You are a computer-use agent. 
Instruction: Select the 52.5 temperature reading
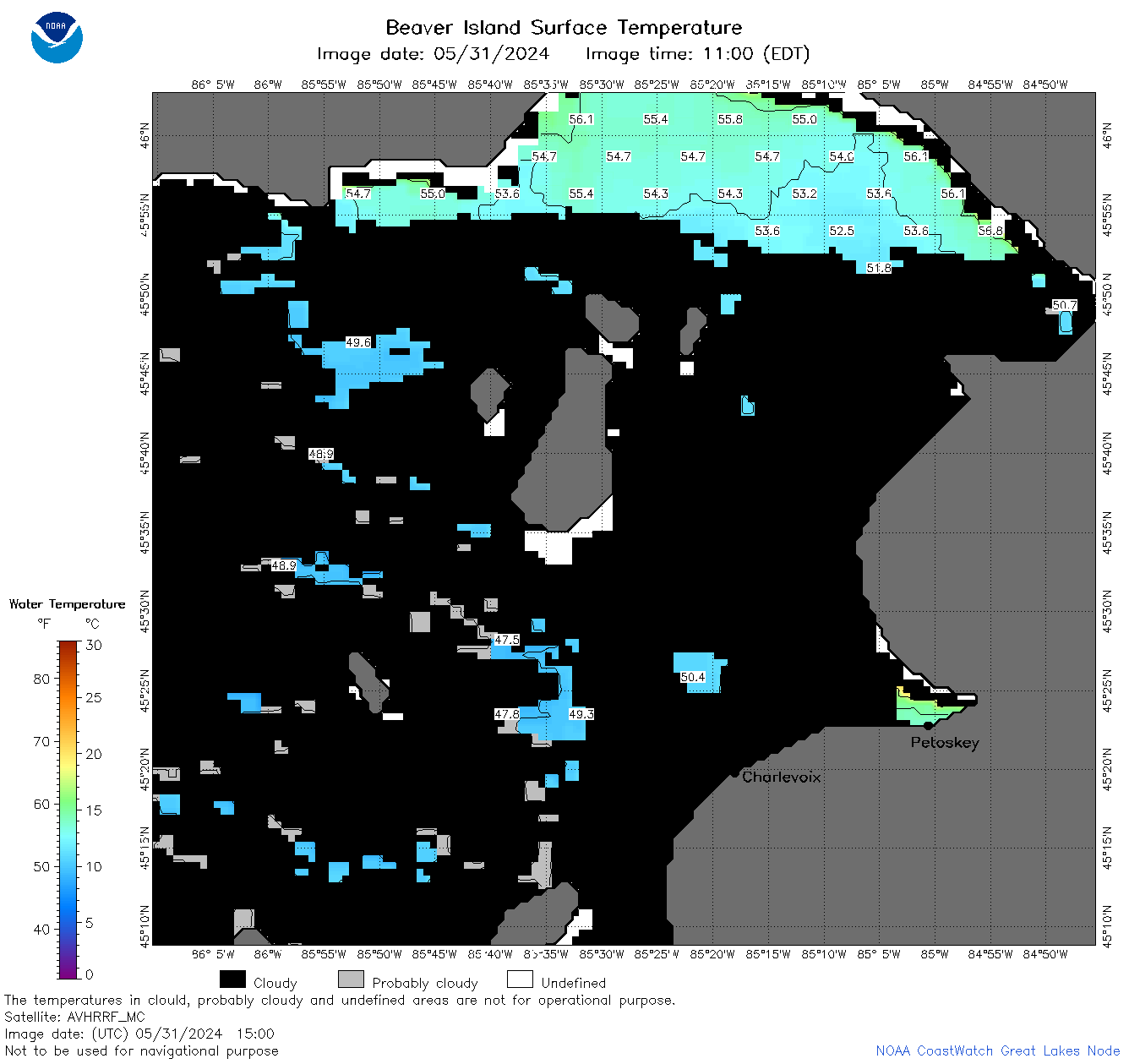coord(842,231)
